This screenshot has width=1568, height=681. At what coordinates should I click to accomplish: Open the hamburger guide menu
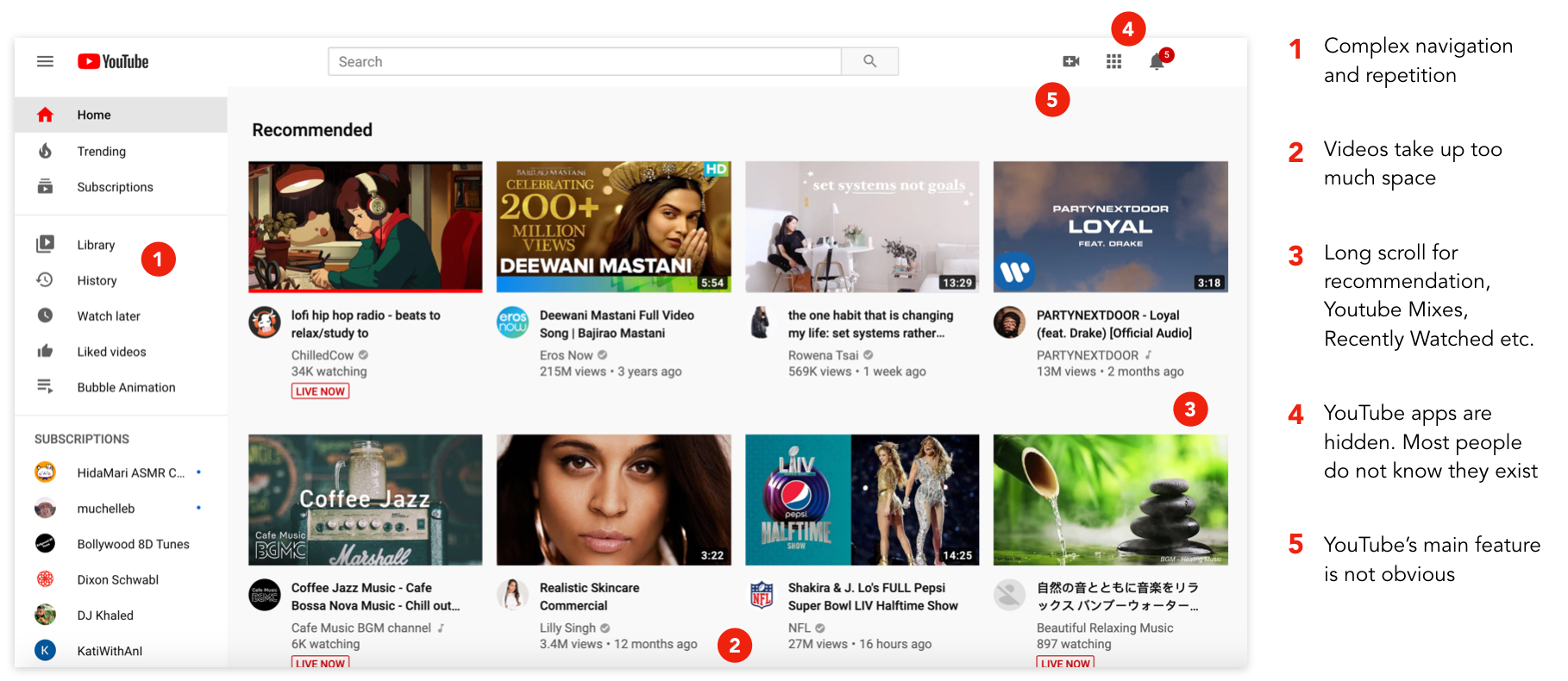45,61
